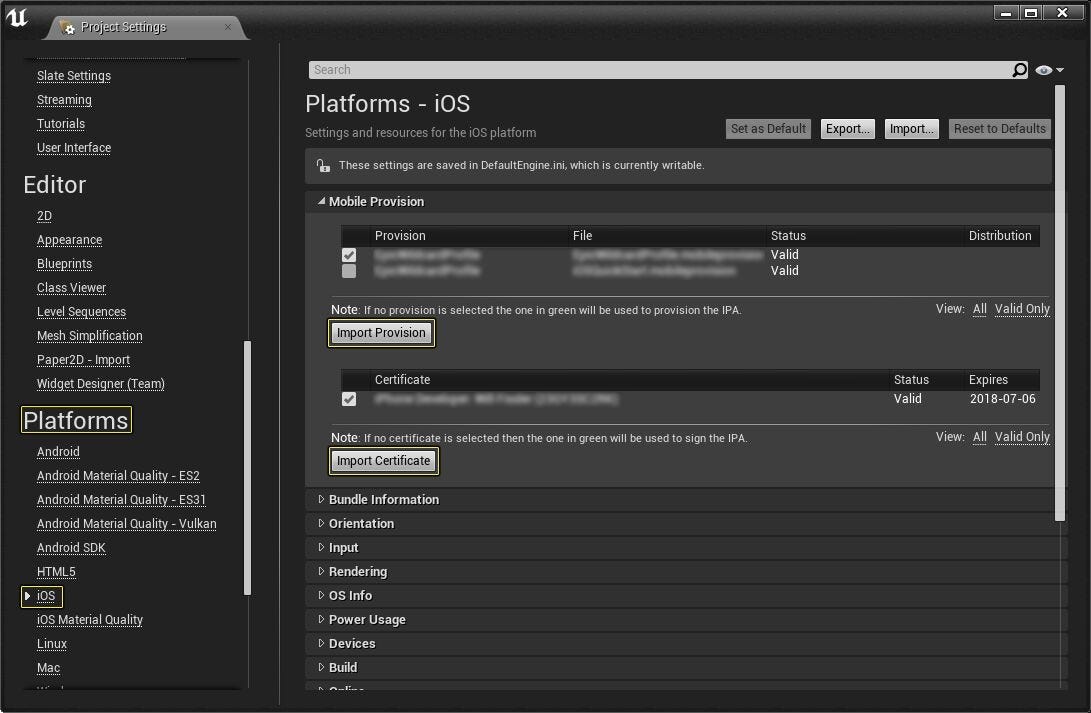The height and width of the screenshot is (713, 1091).
Task: Click the search magnifier icon
Action: click(1019, 70)
